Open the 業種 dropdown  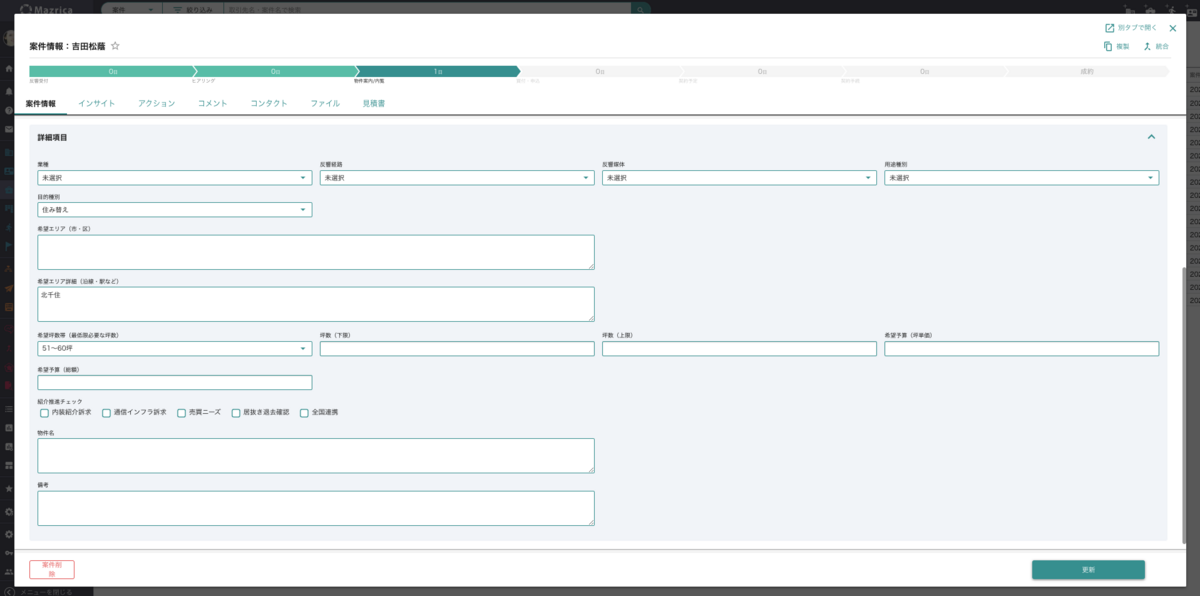pos(174,178)
